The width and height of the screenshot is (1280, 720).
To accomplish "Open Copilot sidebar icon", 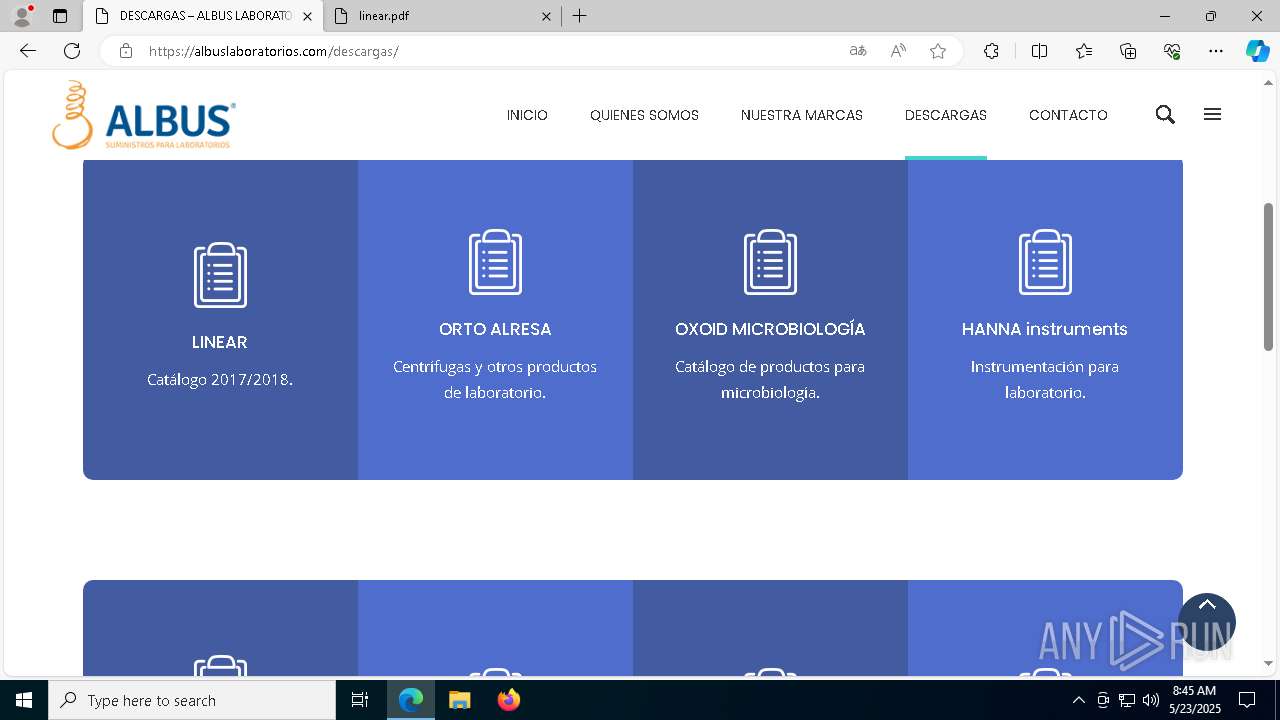I will click(x=1257, y=51).
